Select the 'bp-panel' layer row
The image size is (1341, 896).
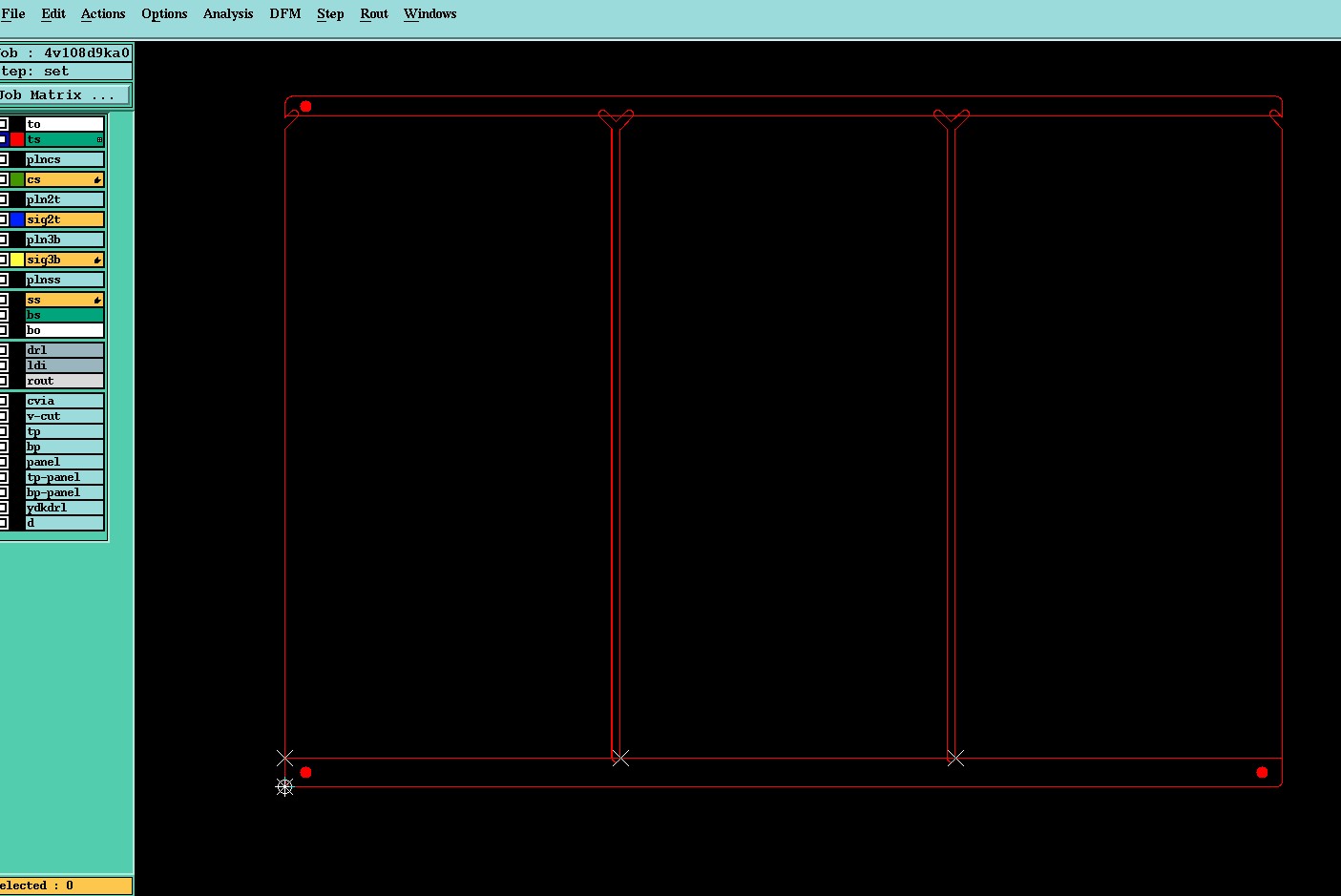point(64,492)
